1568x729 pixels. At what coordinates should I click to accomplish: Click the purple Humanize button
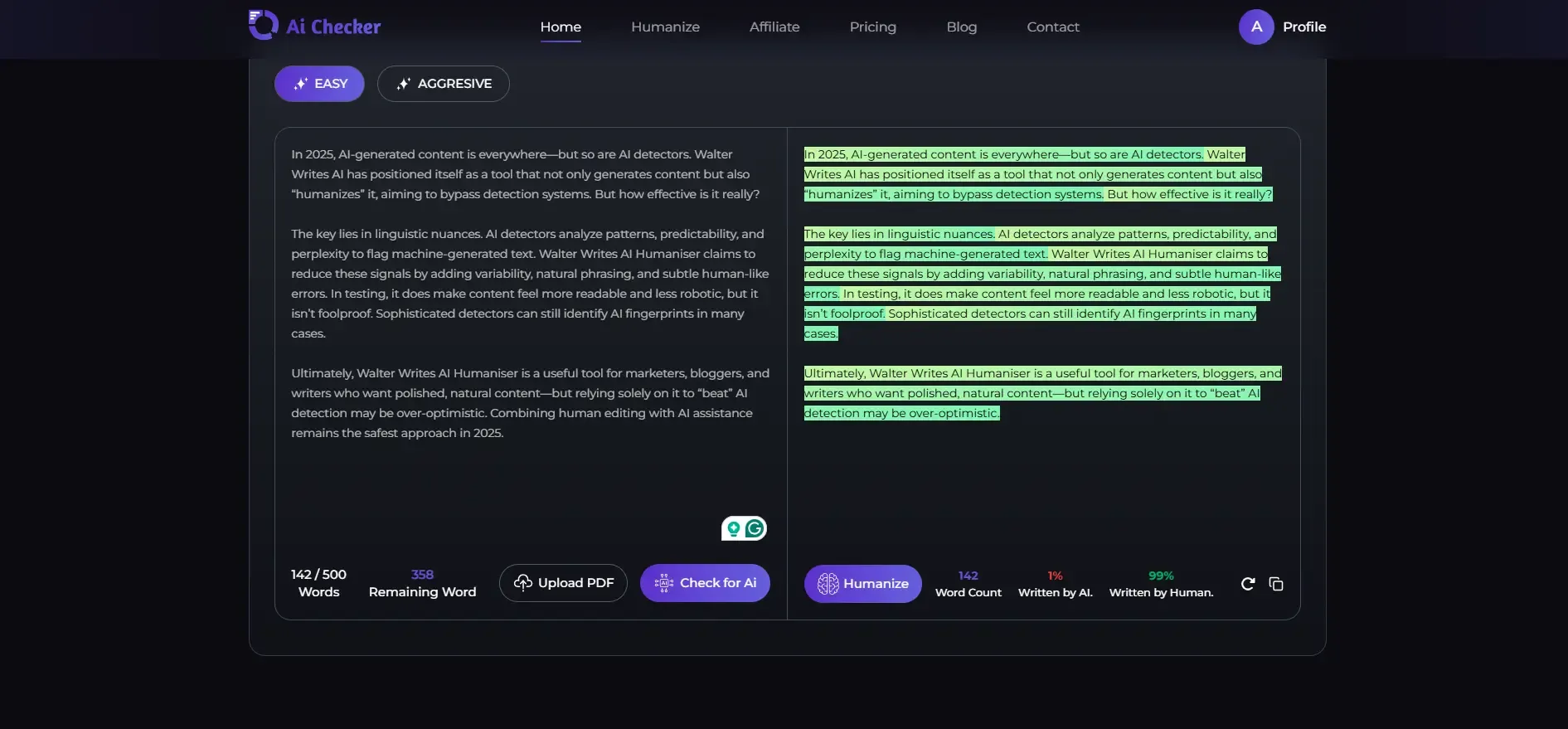[862, 584]
